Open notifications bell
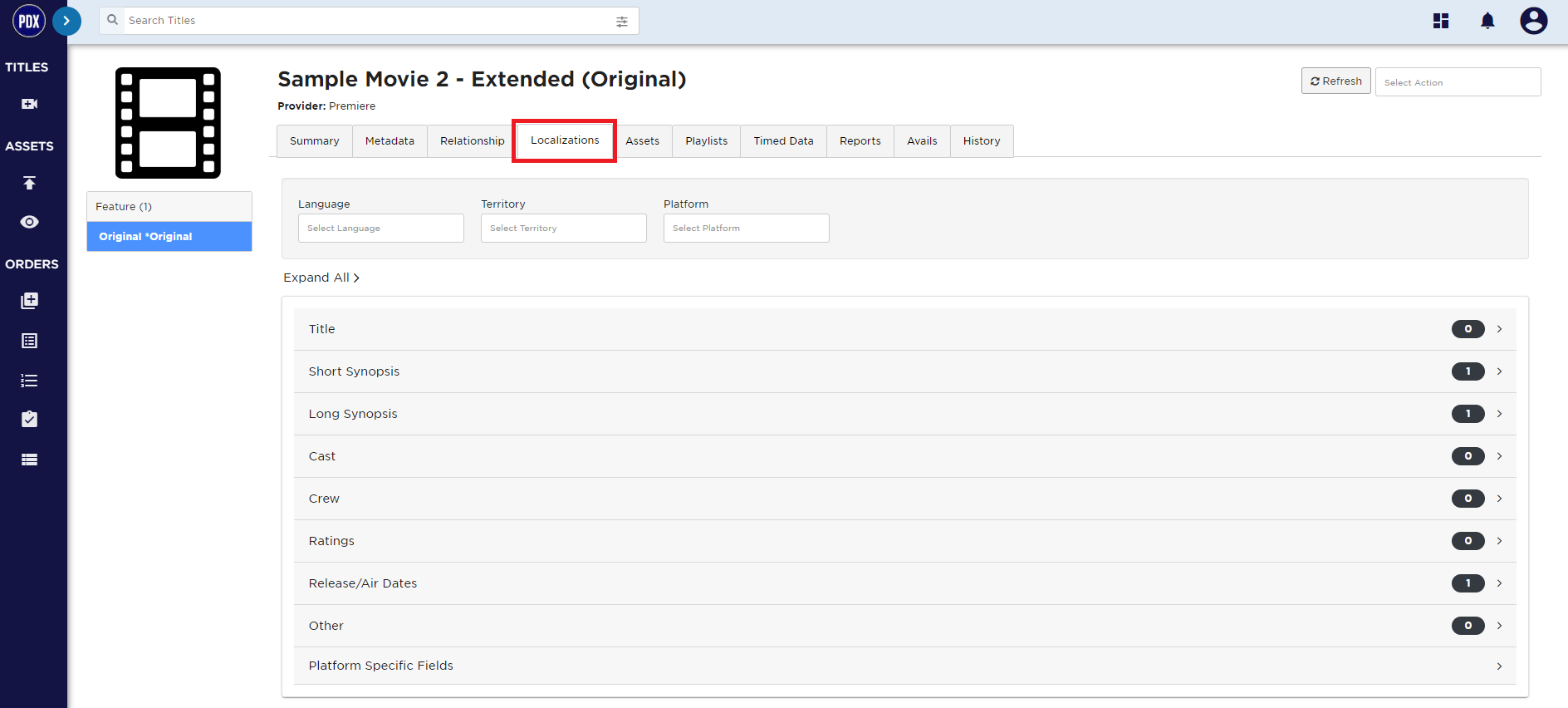1568x708 pixels. (x=1487, y=21)
